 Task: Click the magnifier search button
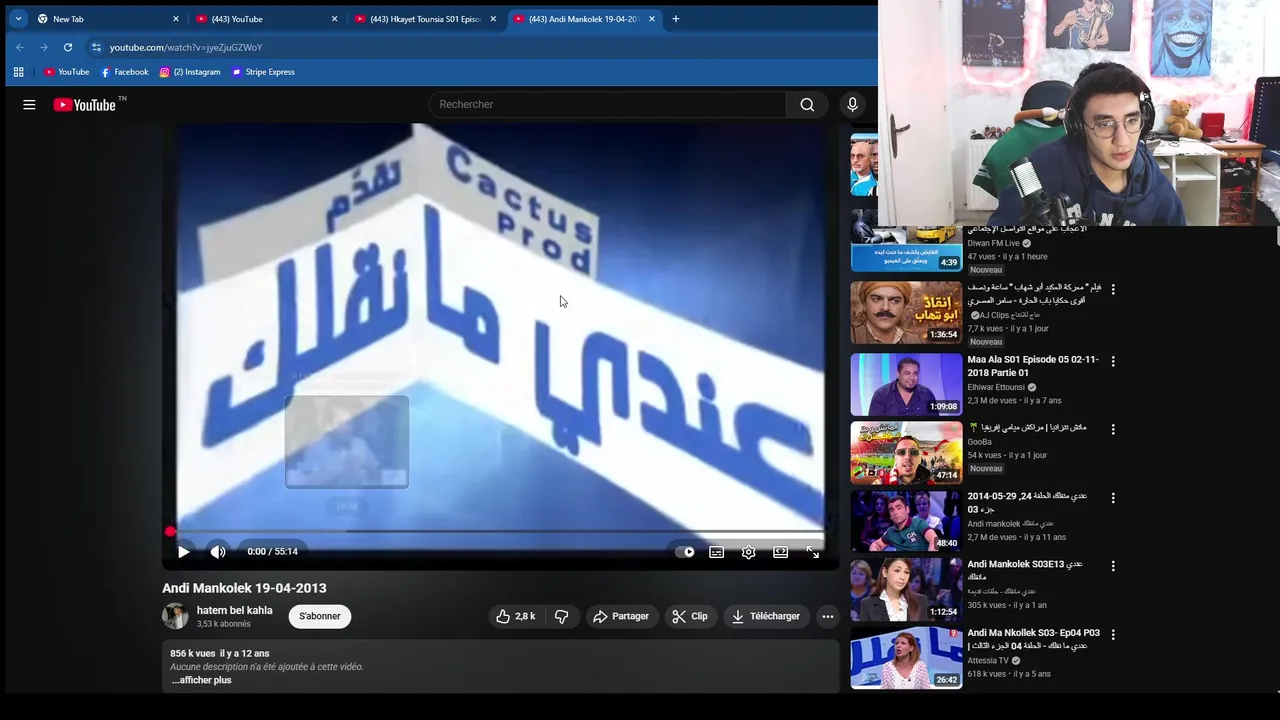(807, 104)
